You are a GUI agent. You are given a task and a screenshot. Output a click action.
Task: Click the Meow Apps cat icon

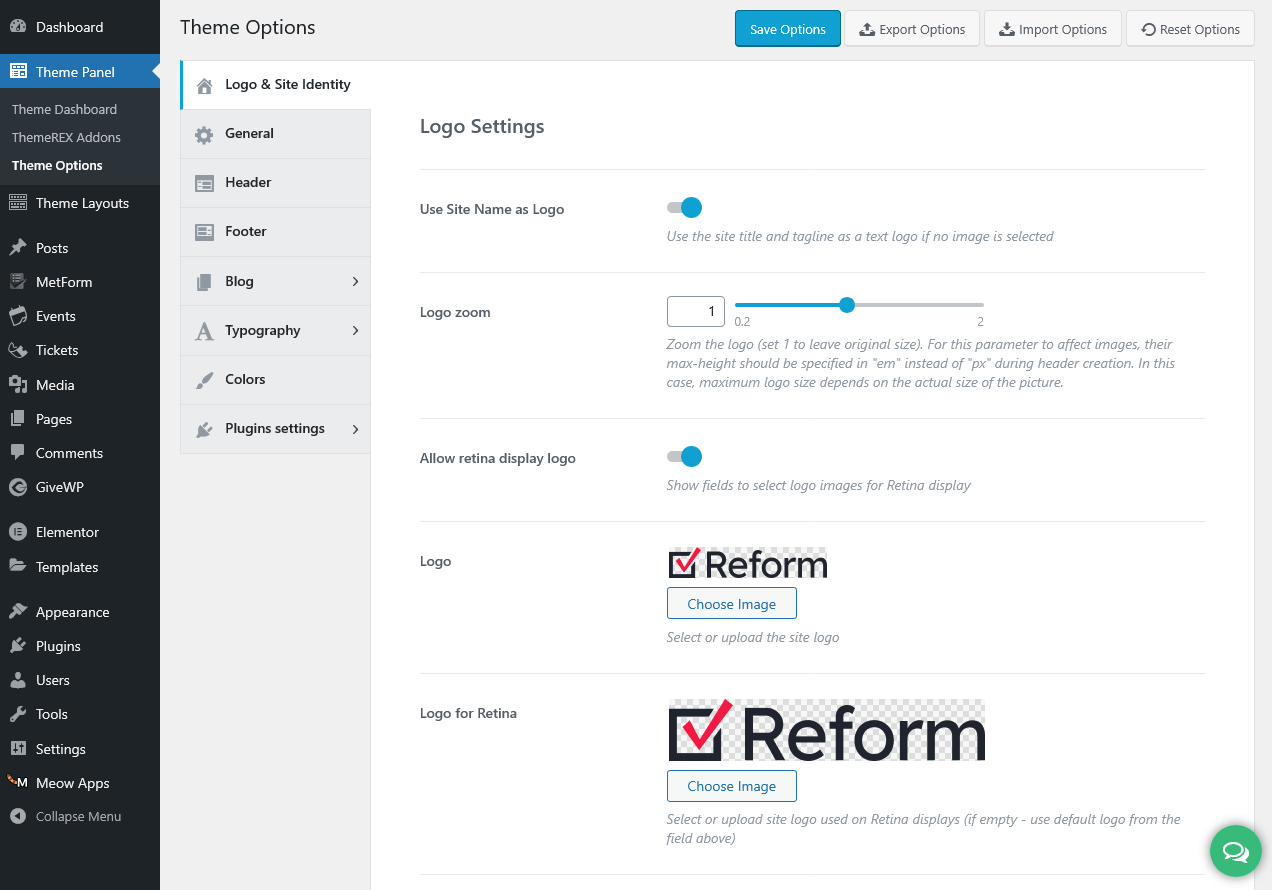coord(18,783)
